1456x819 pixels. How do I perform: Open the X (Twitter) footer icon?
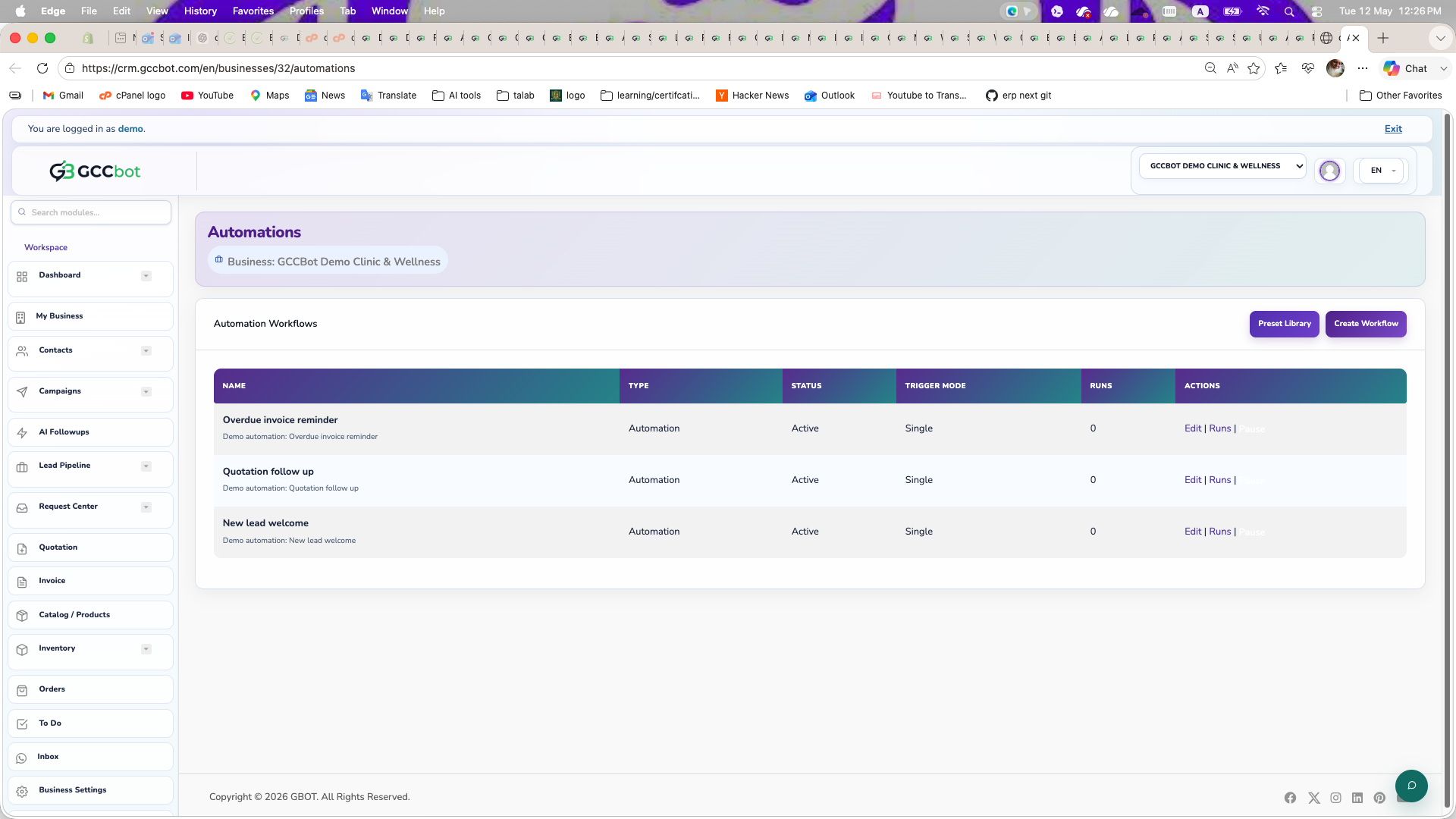1313,798
